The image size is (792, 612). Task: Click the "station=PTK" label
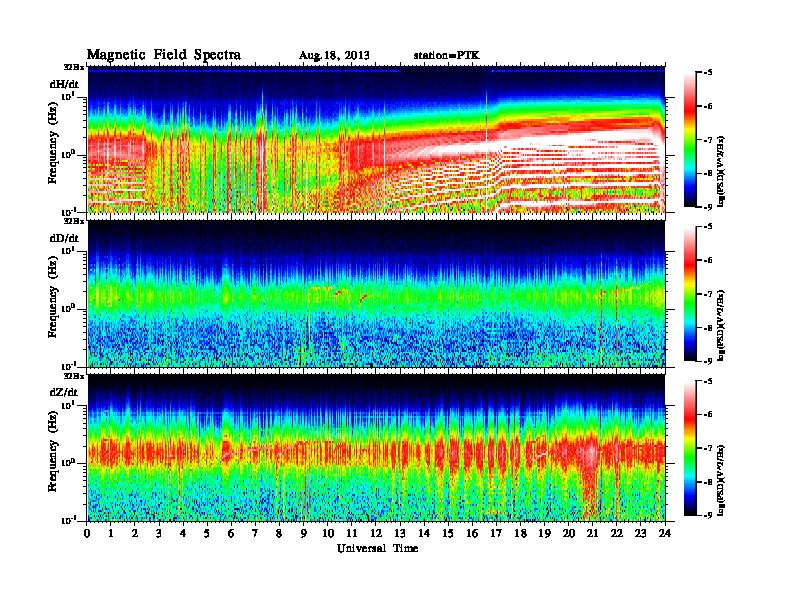[x=446, y=55]
